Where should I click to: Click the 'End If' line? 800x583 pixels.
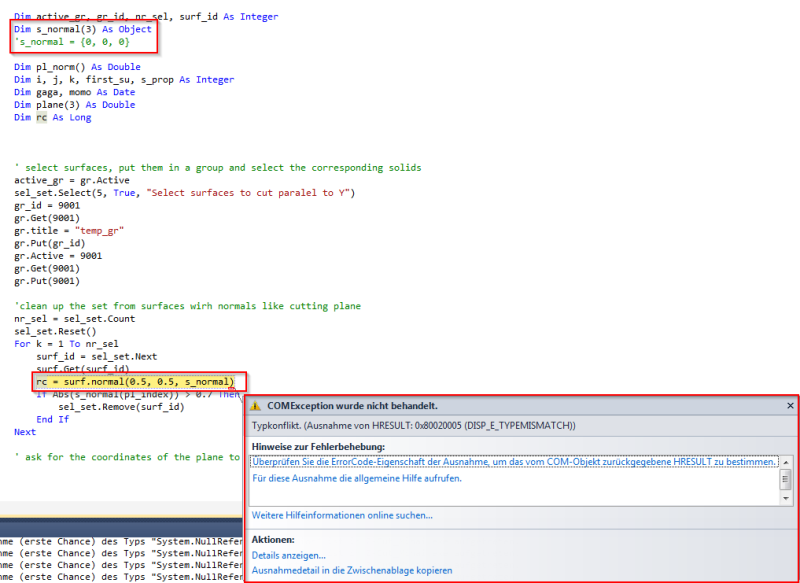(53, 419)
